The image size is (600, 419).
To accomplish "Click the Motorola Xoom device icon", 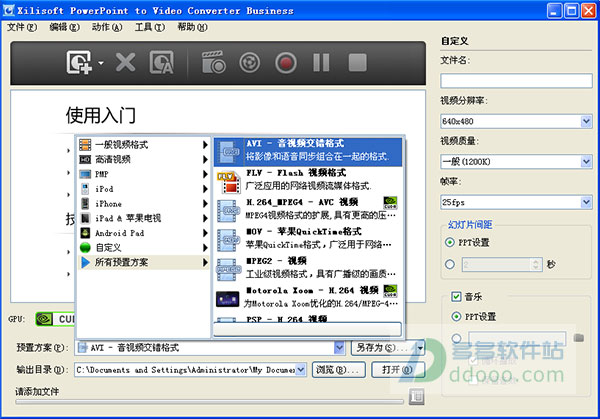I will [x=228, y=299].
